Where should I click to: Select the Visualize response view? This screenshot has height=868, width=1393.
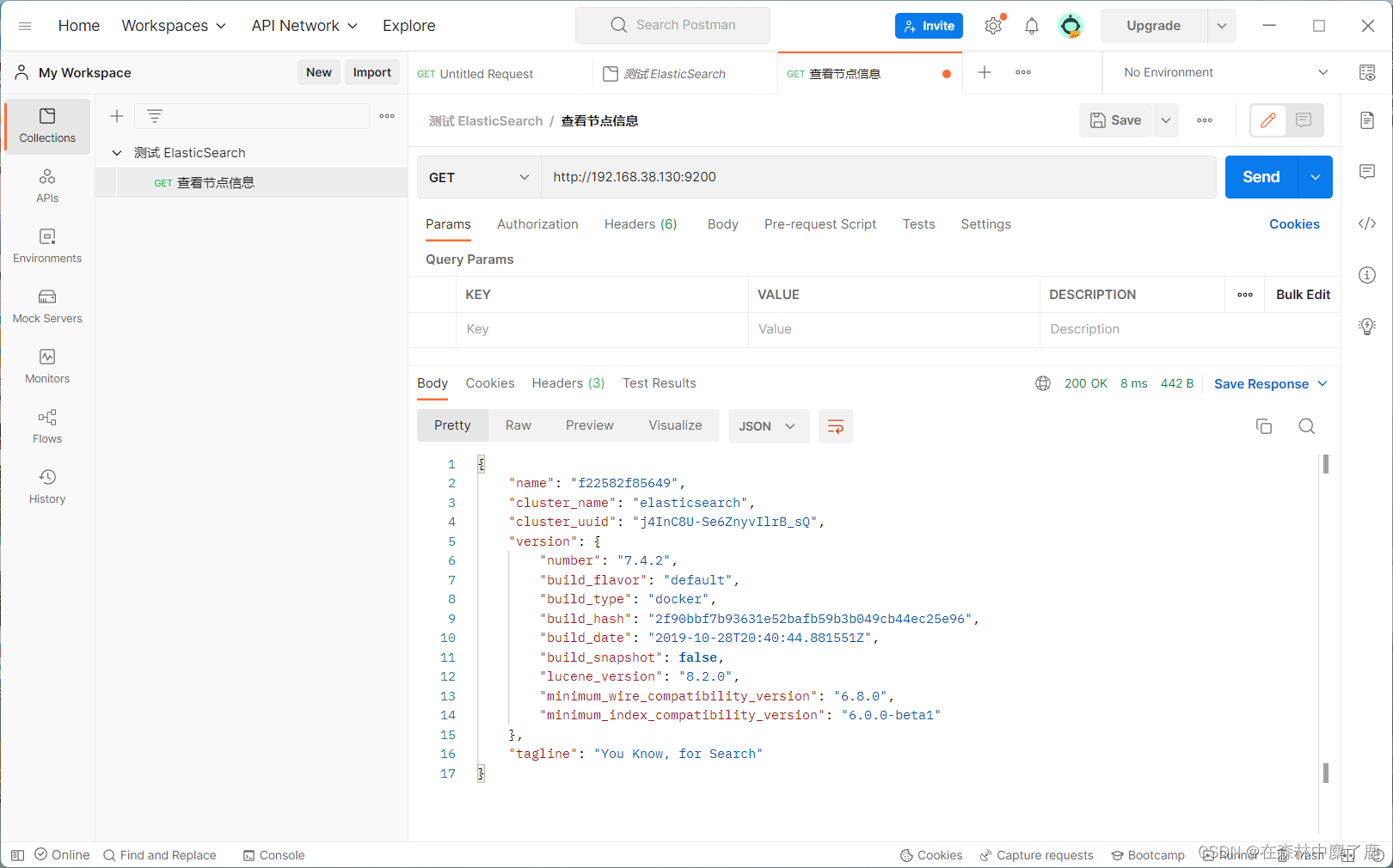(675, 425)
